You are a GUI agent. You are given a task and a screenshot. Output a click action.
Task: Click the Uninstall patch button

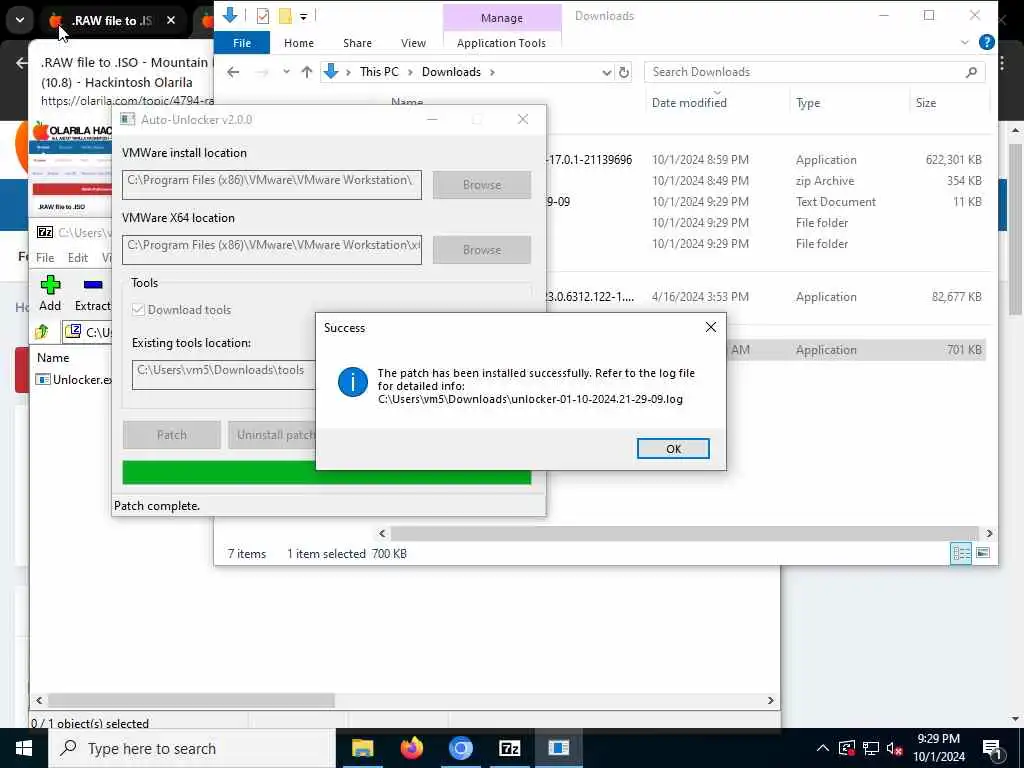coord(272,435)
